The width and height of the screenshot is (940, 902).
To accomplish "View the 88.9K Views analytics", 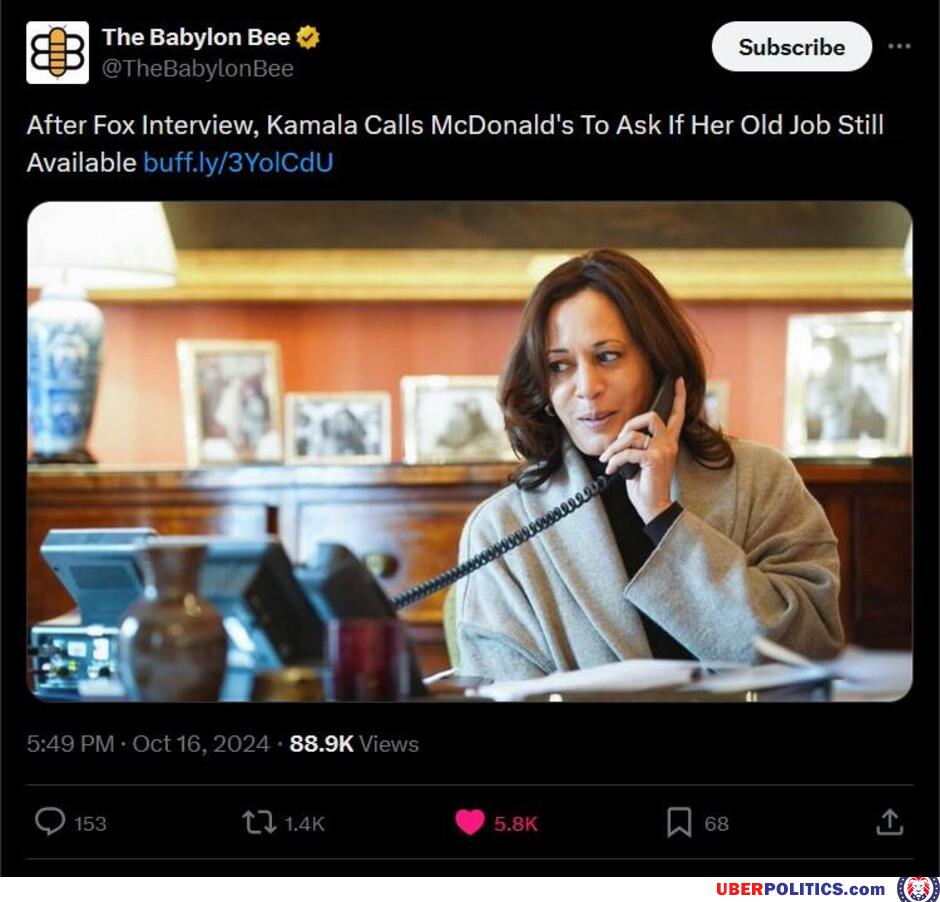I will coord(354,744).
